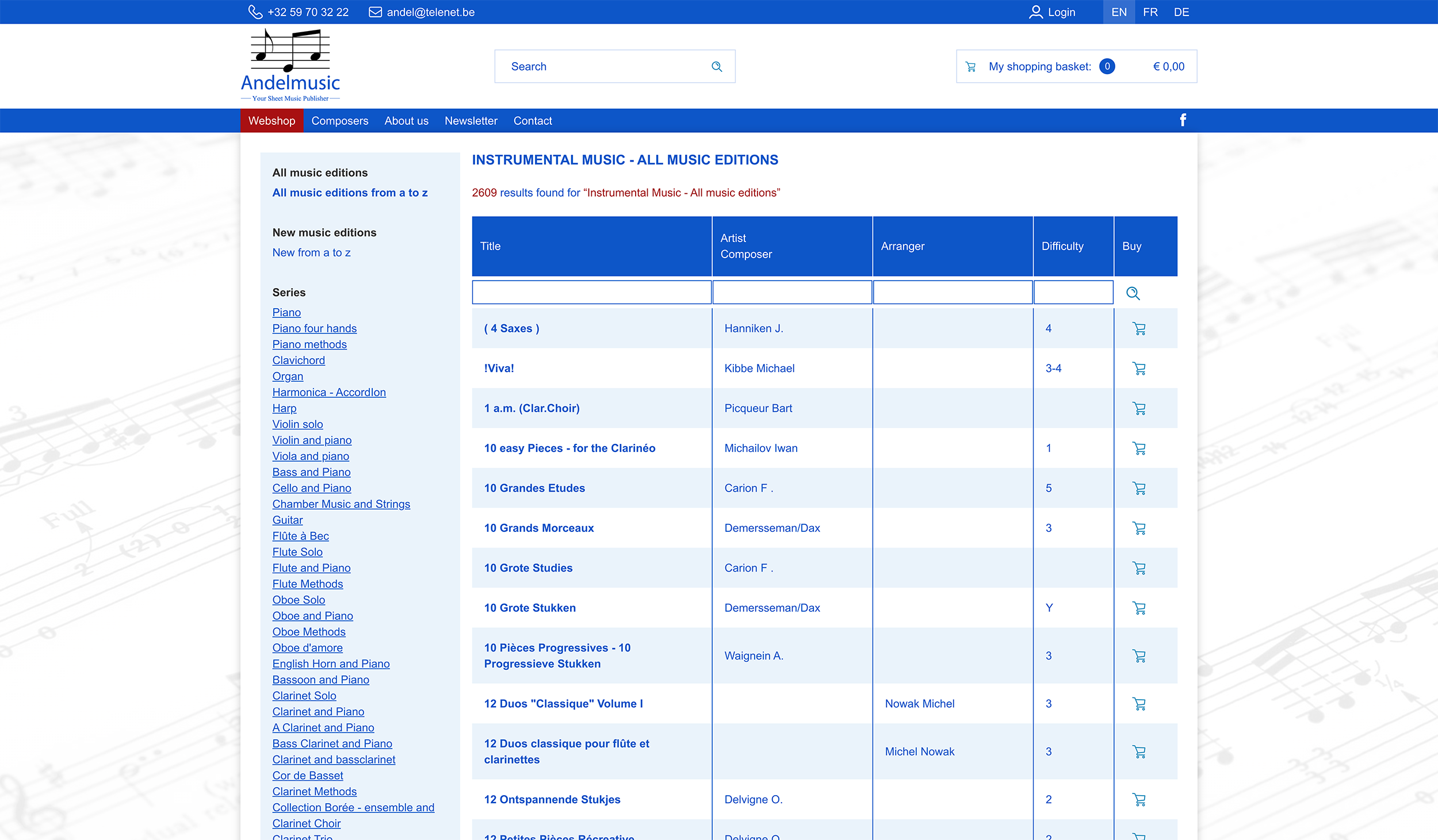Click the Login user icon
Viewport: 1438px width, 840px height.
(1035, 12)
